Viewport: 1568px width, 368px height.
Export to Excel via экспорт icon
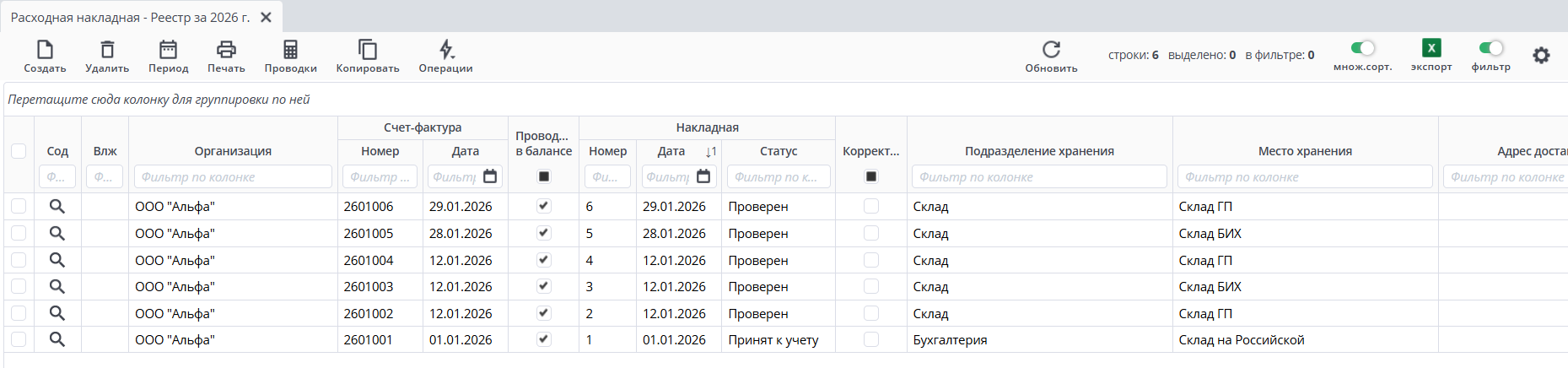(1431, 48)
